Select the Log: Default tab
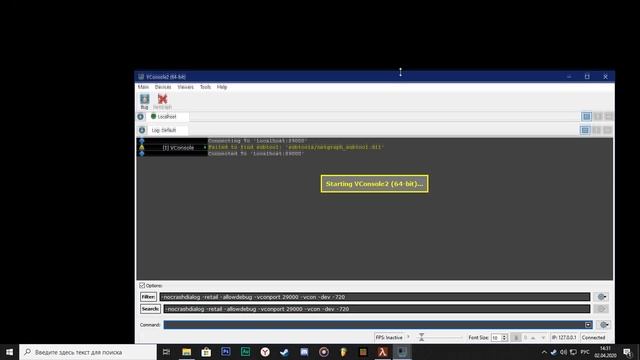The width and height of the screenshot is (640, 360). [167, 130]
